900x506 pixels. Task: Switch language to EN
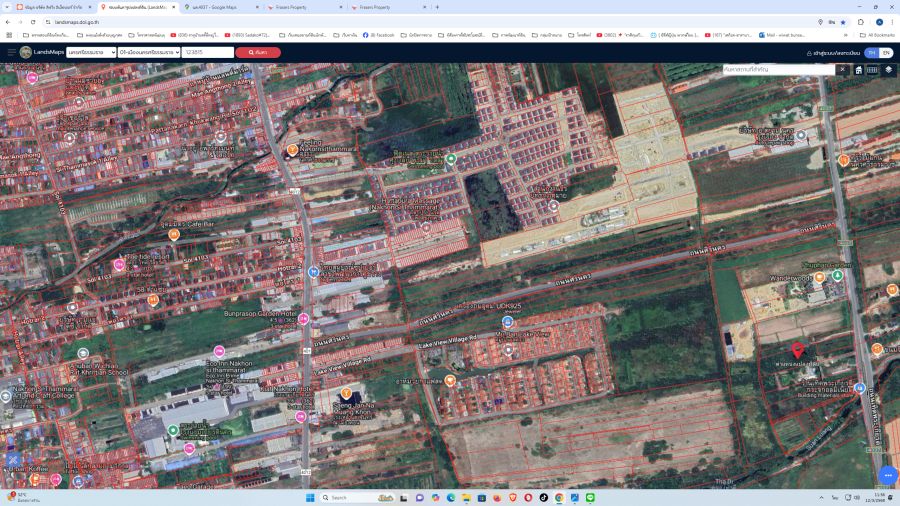coord(886,52)
